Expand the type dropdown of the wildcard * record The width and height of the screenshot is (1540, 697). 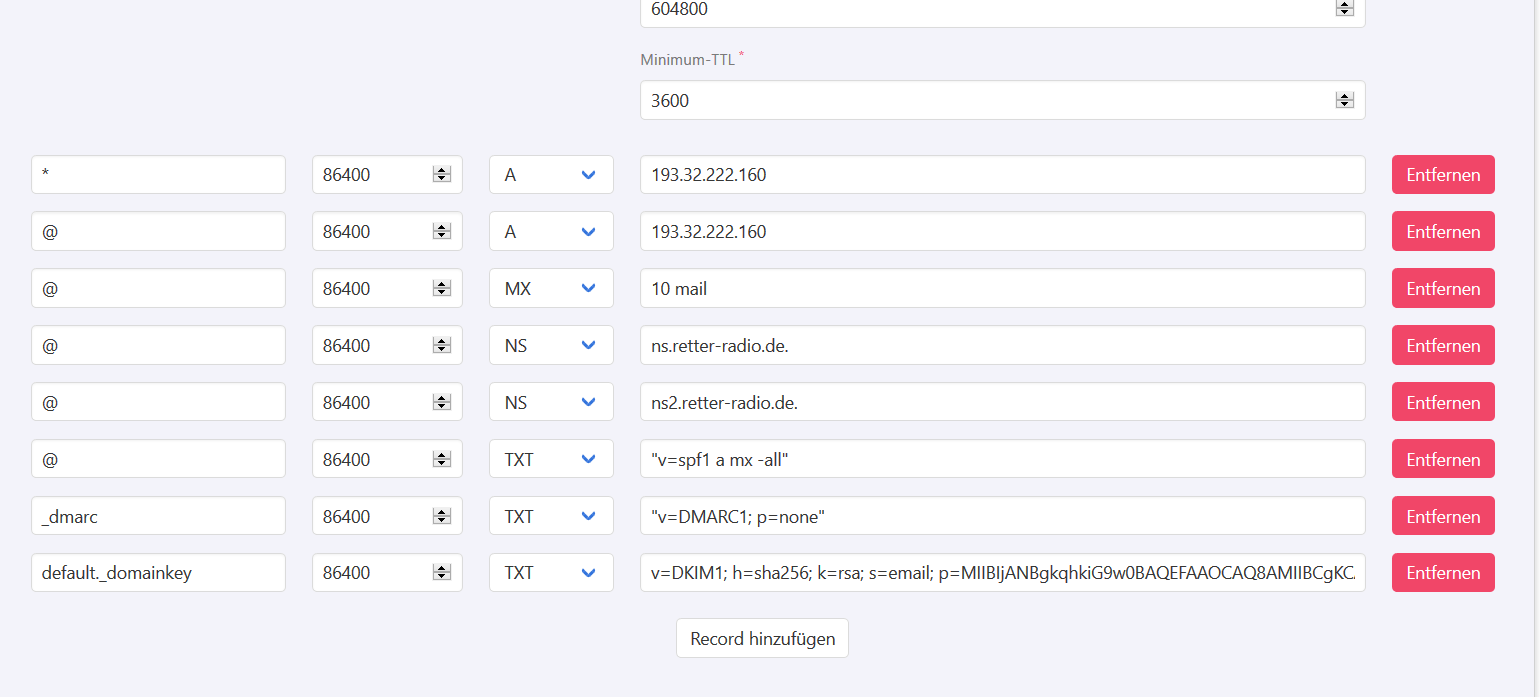tap(551, 175)
